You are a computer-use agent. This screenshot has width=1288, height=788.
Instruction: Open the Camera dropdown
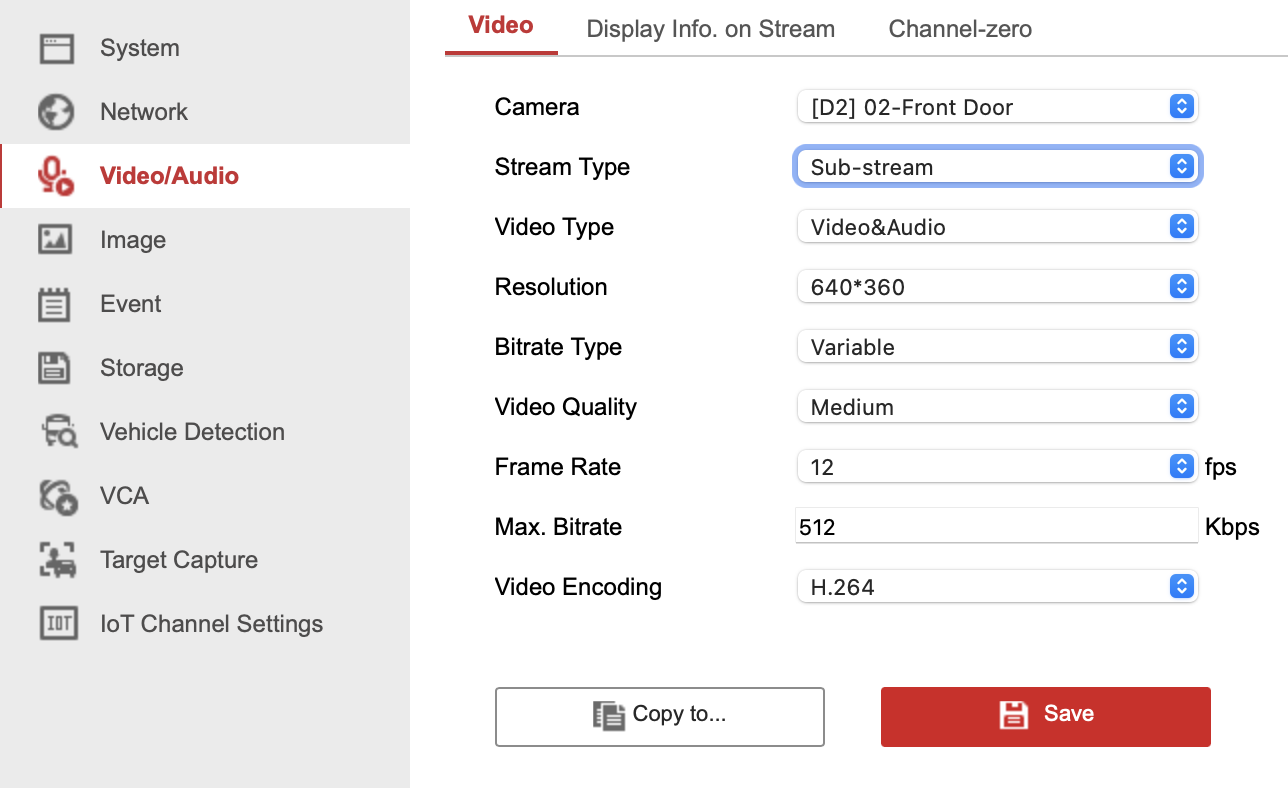click(997, 107)
